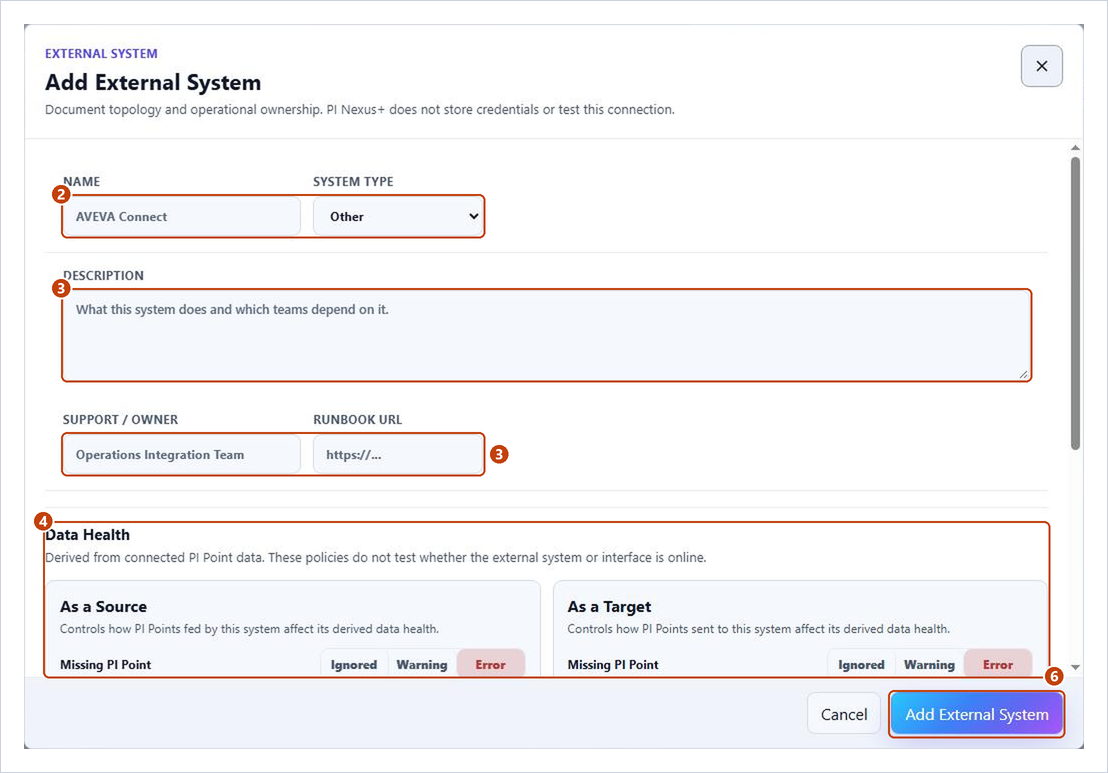Click the dialog's vertical scrollbar thumb

click(1075, 302)
